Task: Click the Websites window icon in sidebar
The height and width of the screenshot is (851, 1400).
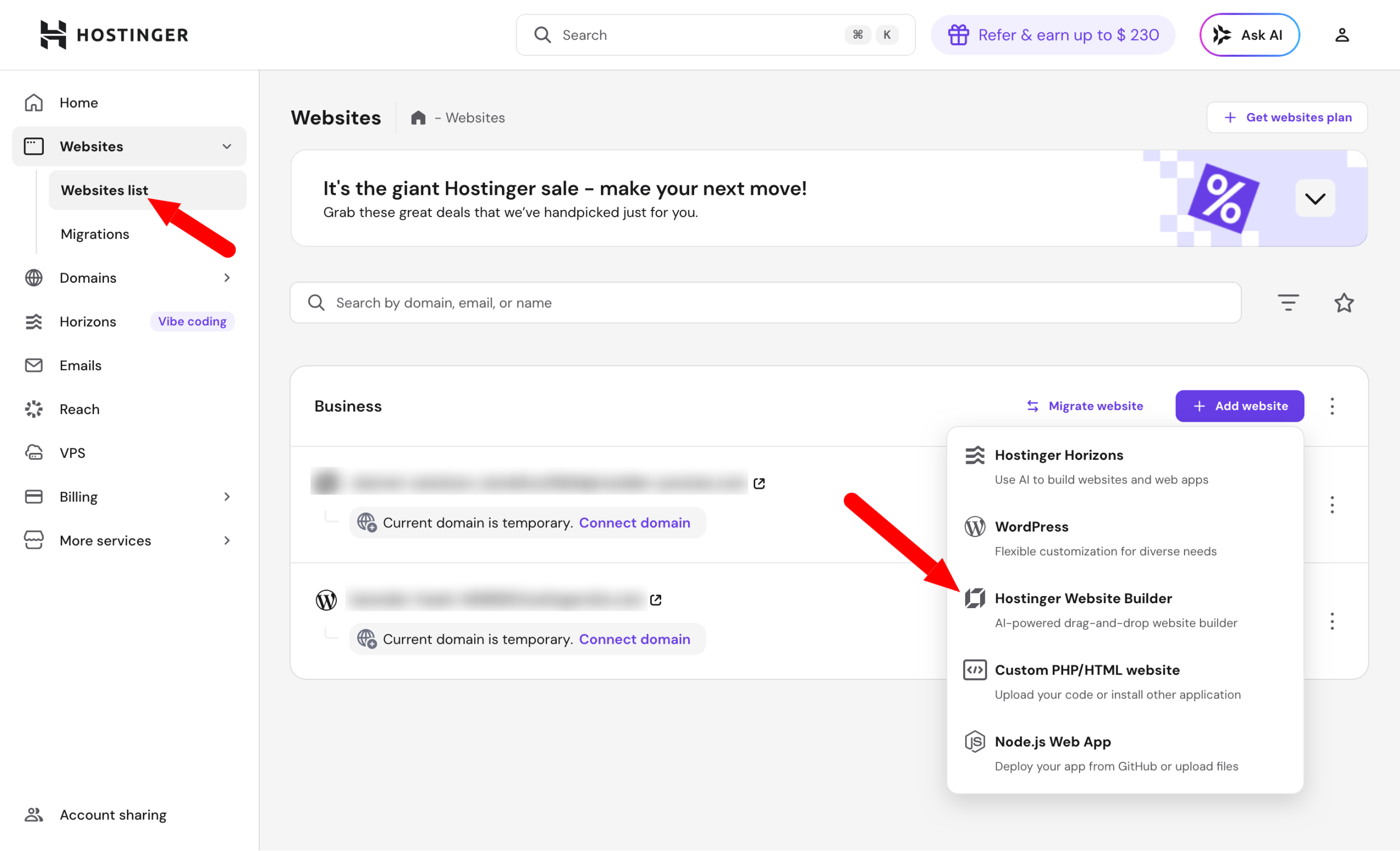Action: (x=33, y=147)
